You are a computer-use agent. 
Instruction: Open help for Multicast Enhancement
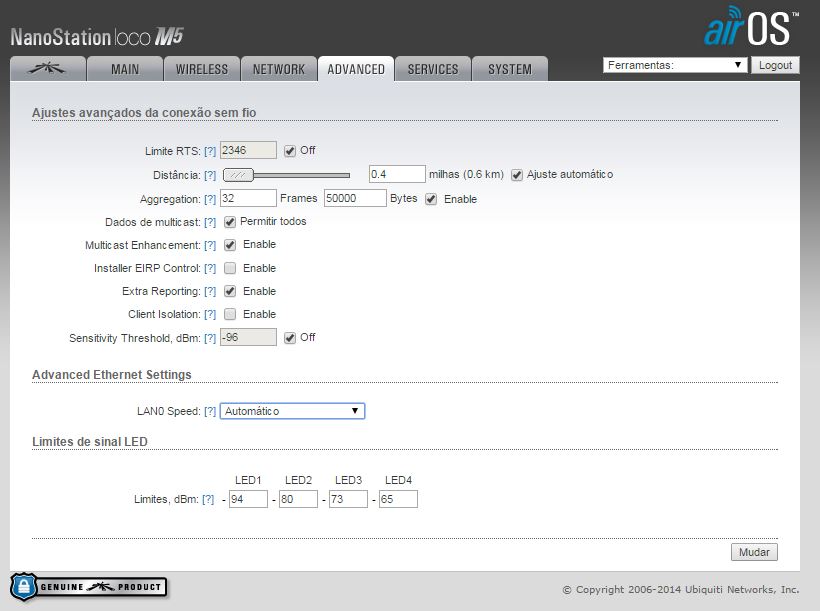tap(210, 245)
